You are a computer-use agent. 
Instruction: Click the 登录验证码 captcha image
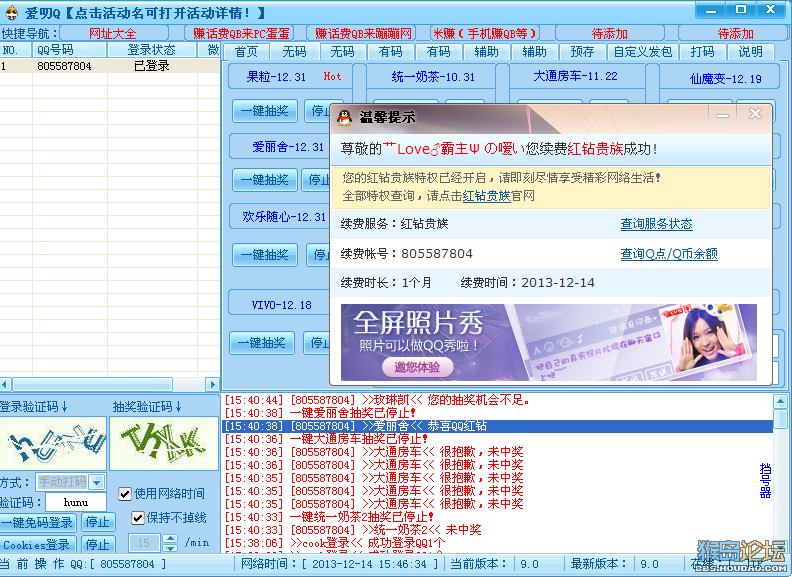[x=53, y=443]
